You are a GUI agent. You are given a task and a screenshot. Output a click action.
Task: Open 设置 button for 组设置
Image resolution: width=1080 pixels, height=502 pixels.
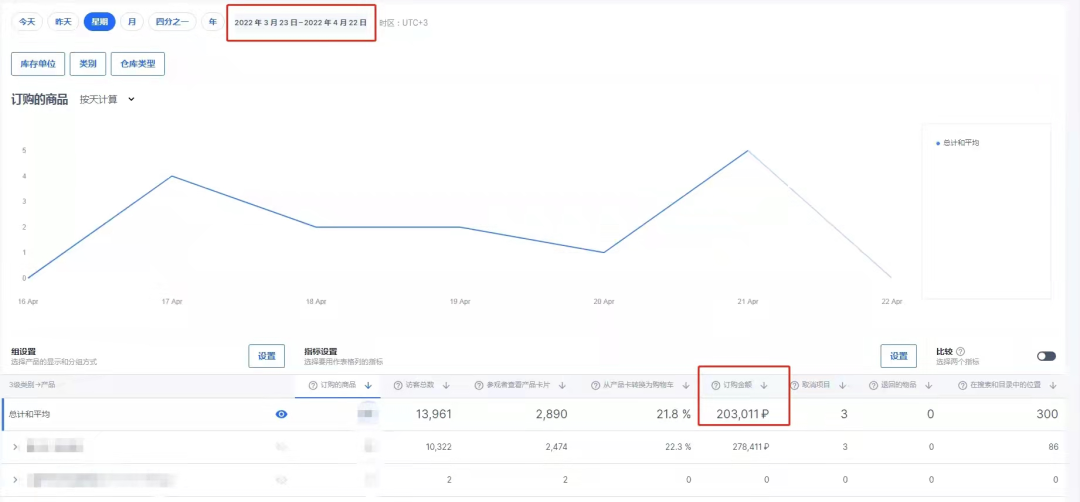click(267, 356)
